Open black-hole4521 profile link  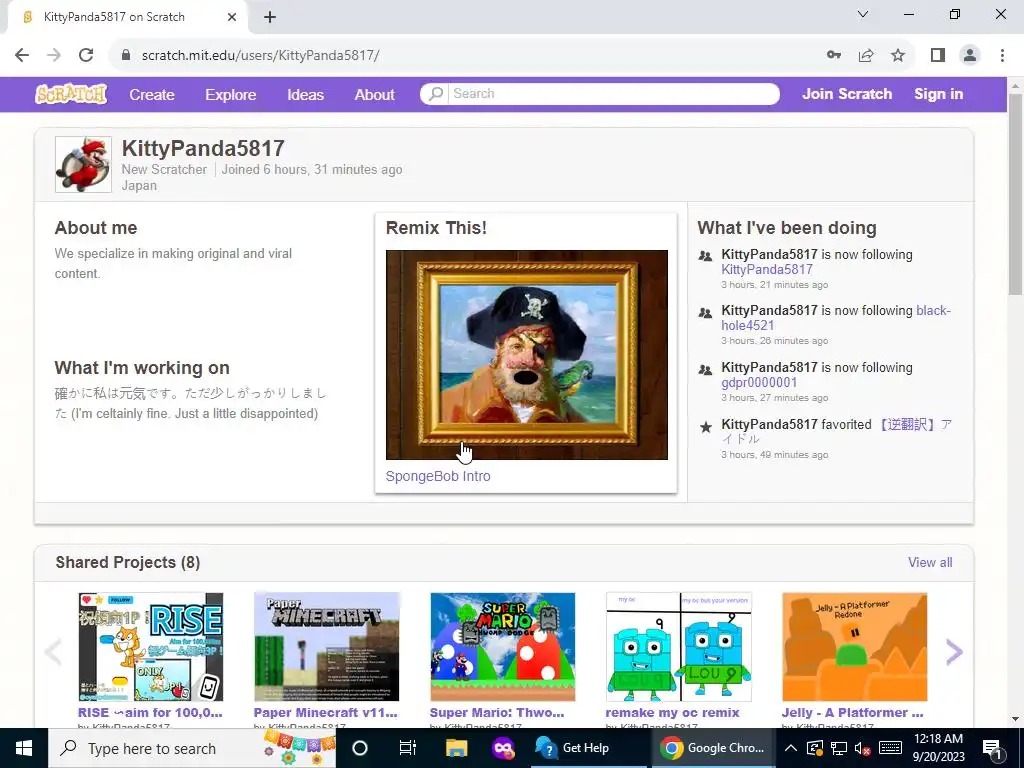[836, 318]
